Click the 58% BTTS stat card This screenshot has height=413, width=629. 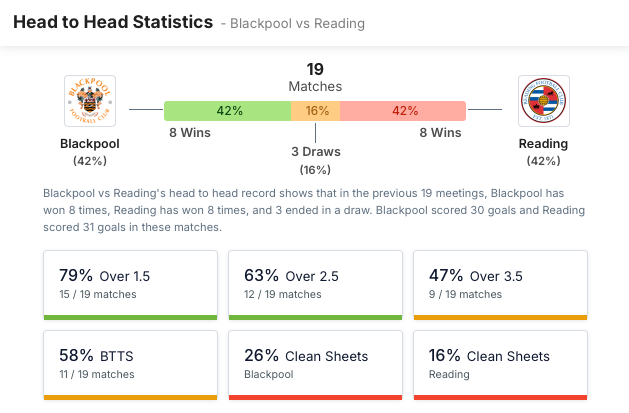point(130,364)
